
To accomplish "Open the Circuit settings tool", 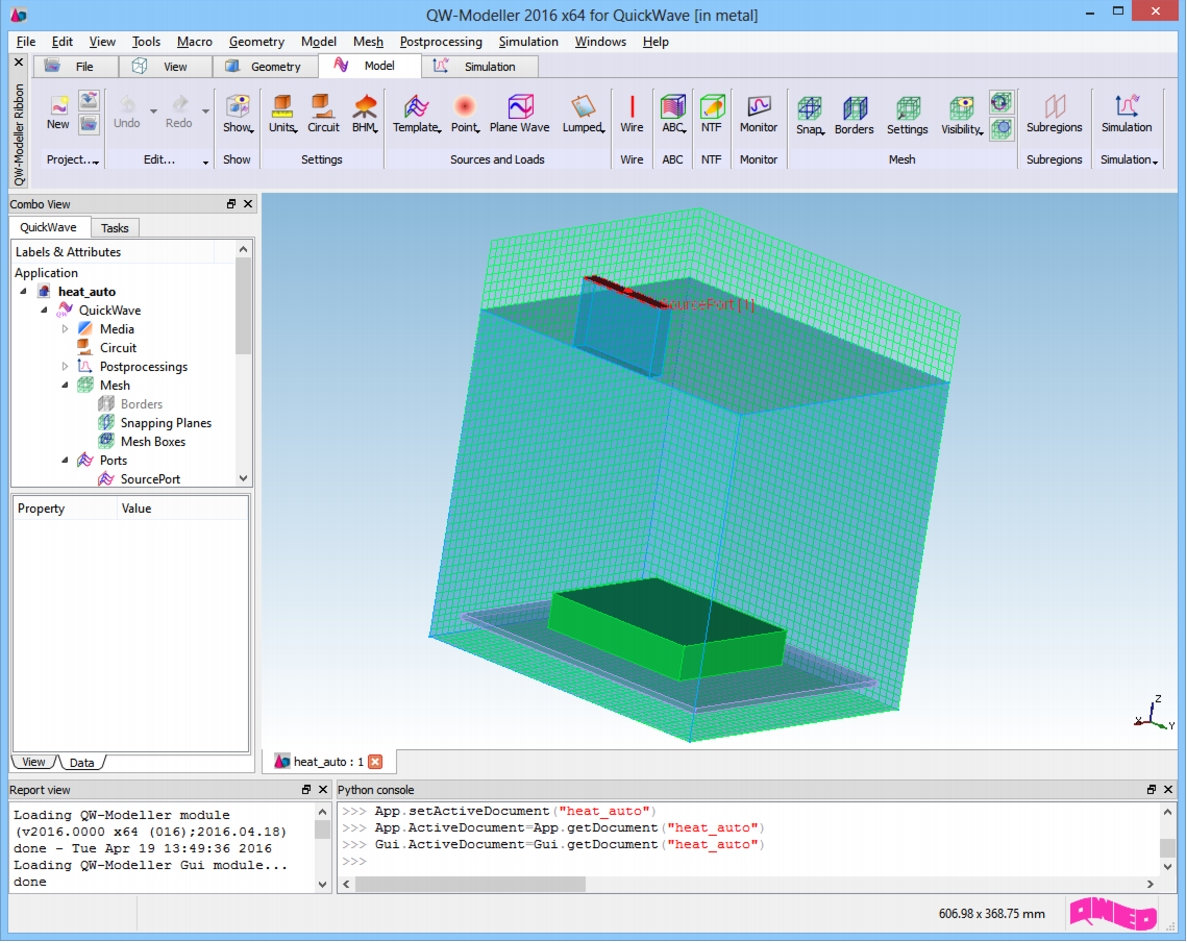I will pyautogui.click(x=323, y=114).
